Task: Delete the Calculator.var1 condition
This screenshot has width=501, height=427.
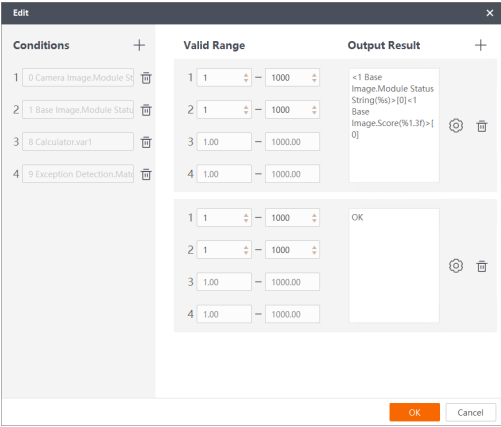Action: click(146, 142)
